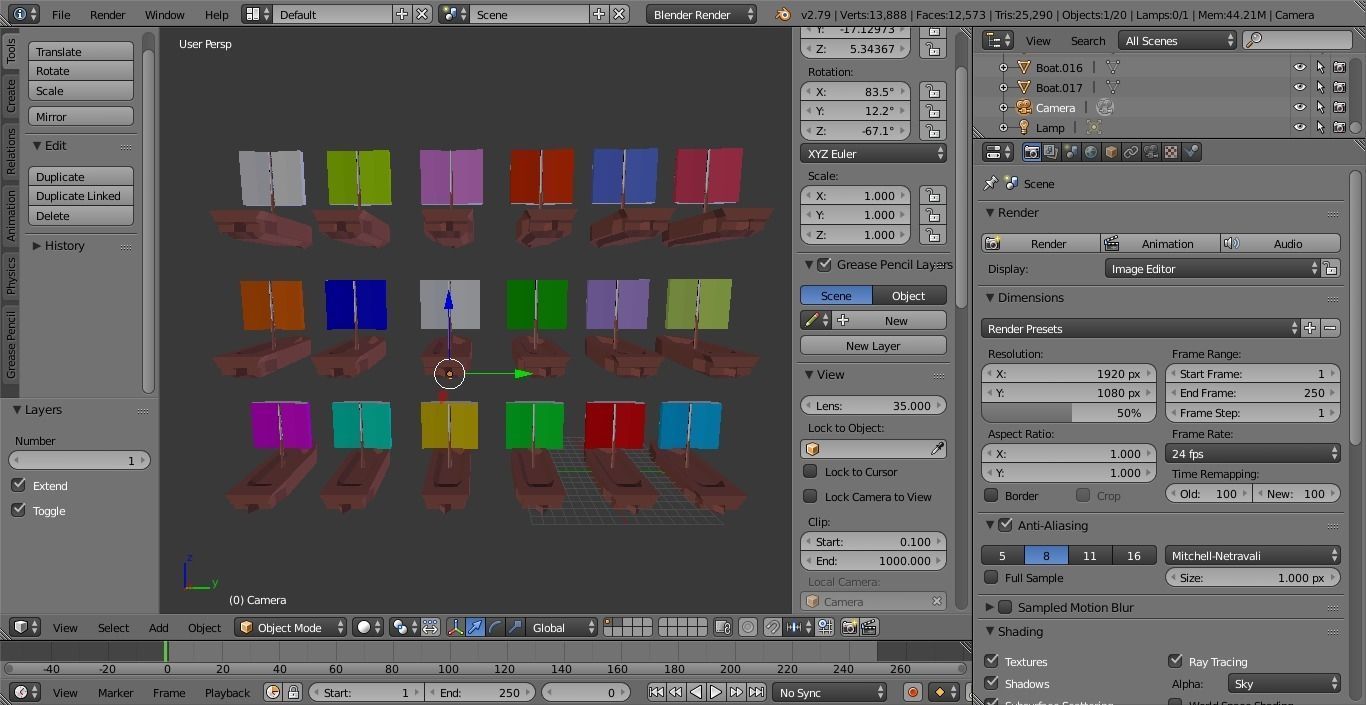Open the All Scenes outliner dropdown
The height and width of the screenshot is (705, 1366).
(1178, 40)
